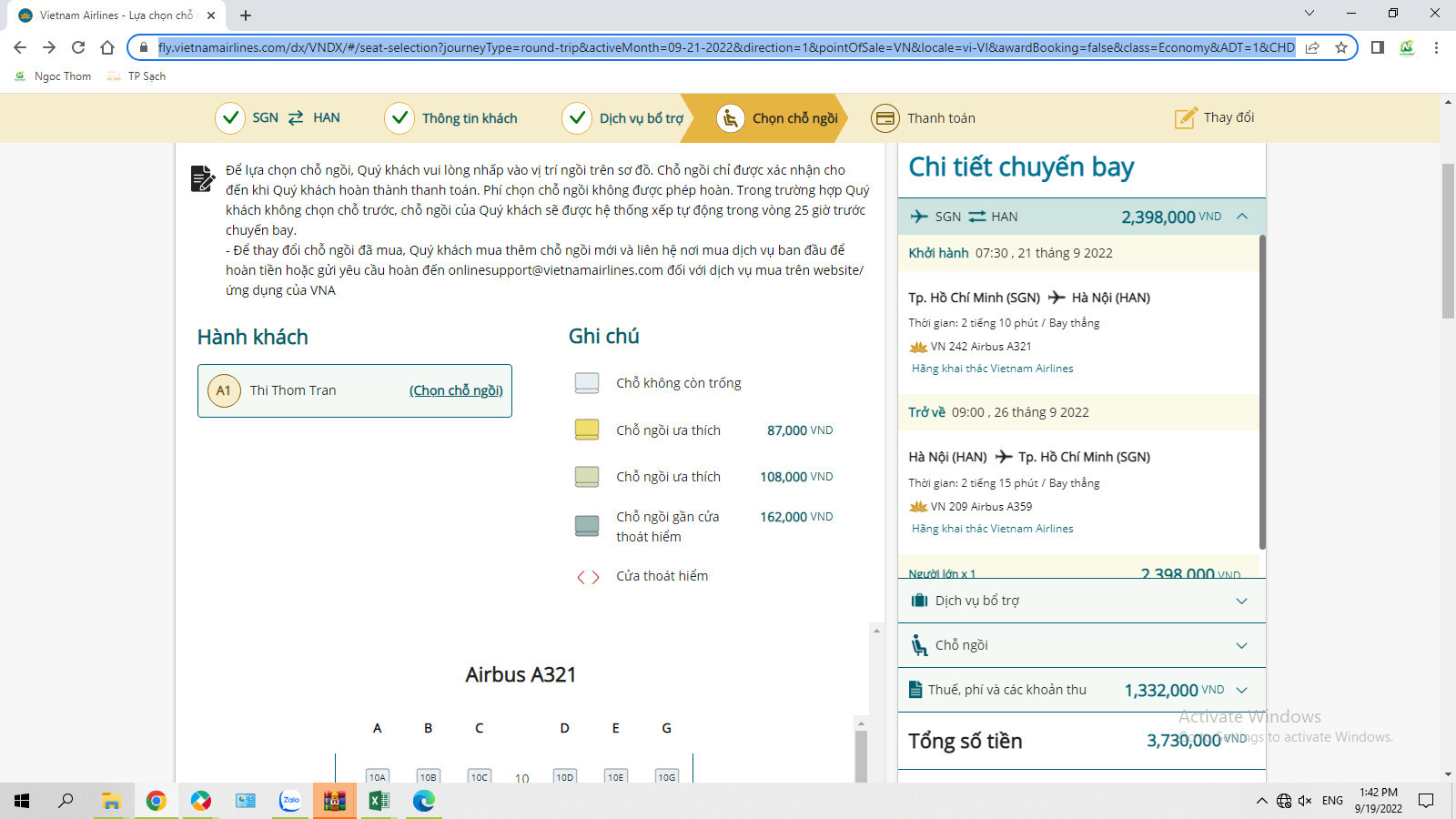Open Zalo from the taskbar
The width and height of the screenshot is (1456, 819).
pos(289,801)
